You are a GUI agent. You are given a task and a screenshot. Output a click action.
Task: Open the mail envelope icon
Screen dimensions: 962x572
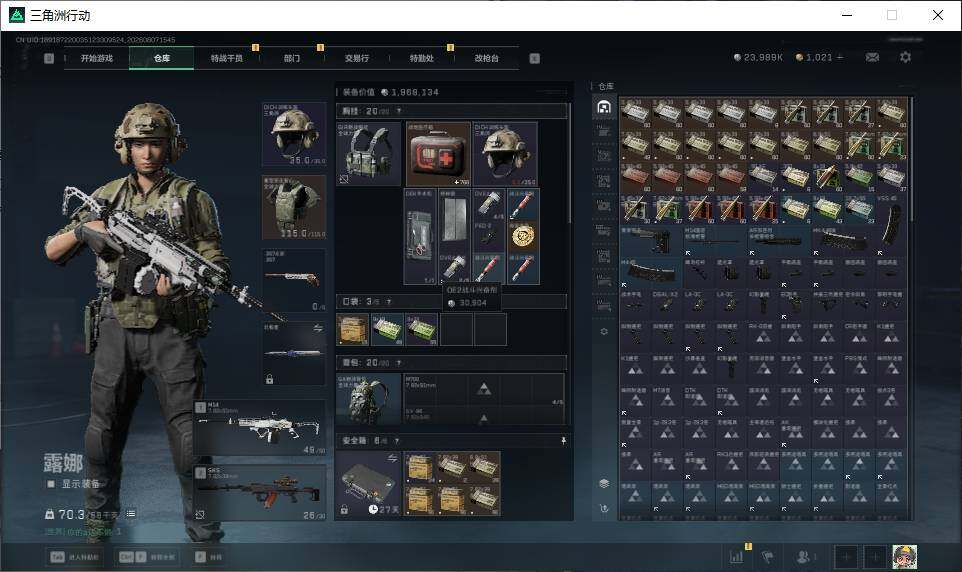872,57
